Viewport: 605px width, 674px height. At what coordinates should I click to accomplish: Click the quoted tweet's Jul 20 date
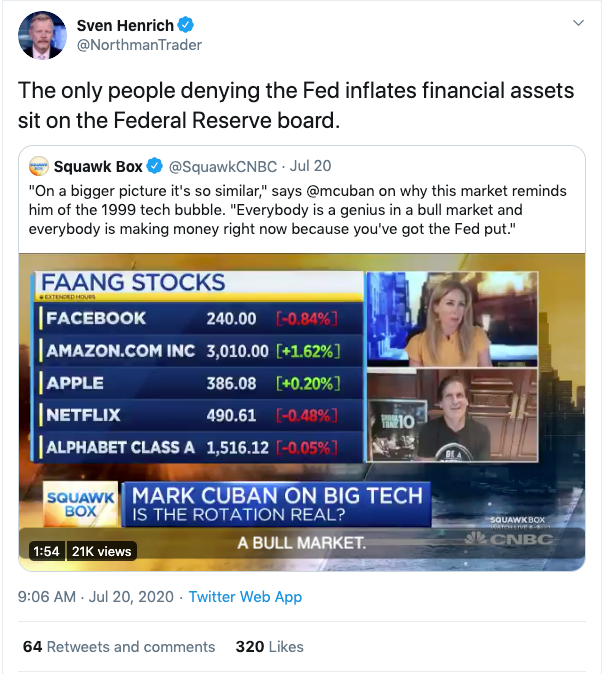[310, 166]
